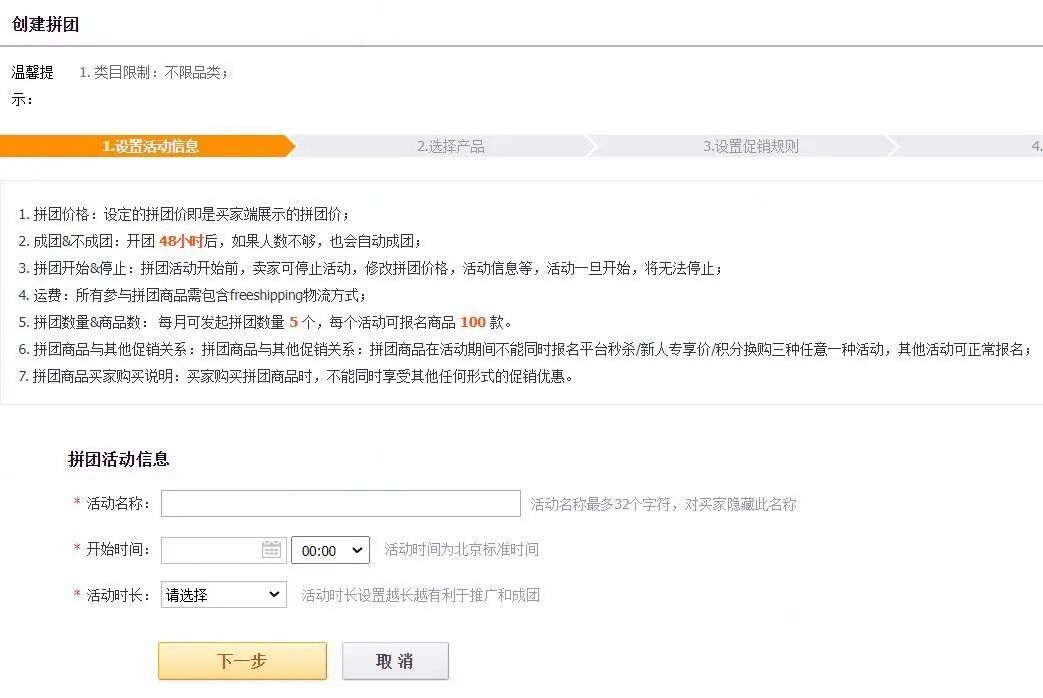Open the 00:00 time dropdown
Screen dimensions: 1043x698
330,549
